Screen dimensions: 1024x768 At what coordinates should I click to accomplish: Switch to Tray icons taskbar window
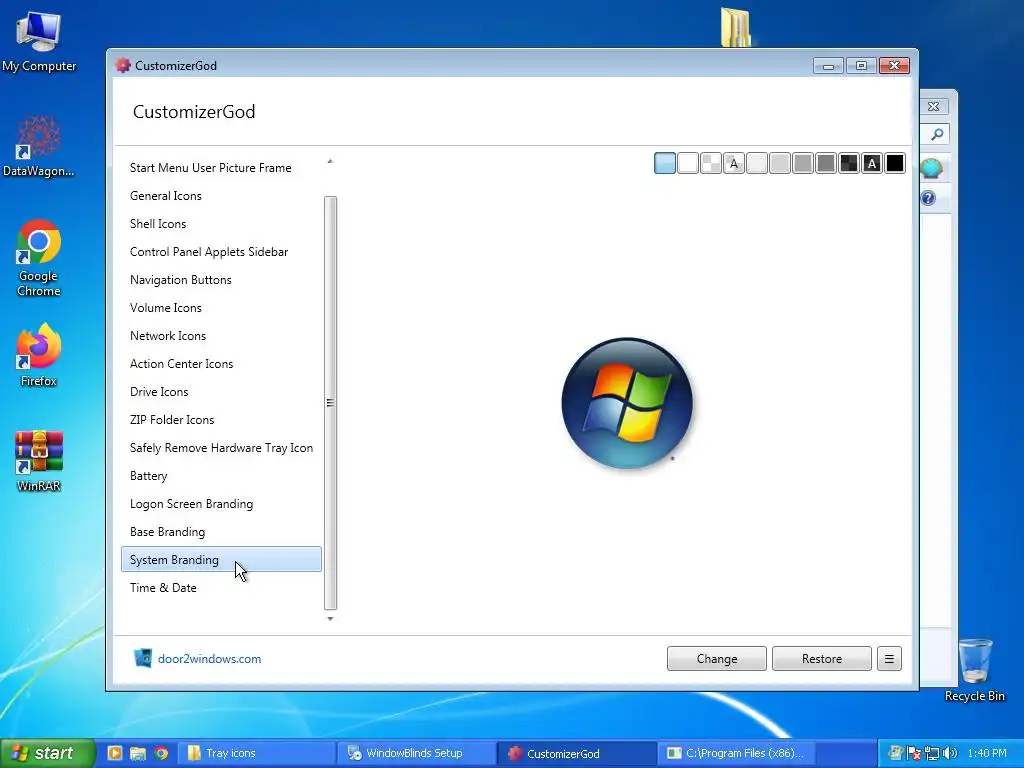tap(257, 753)
